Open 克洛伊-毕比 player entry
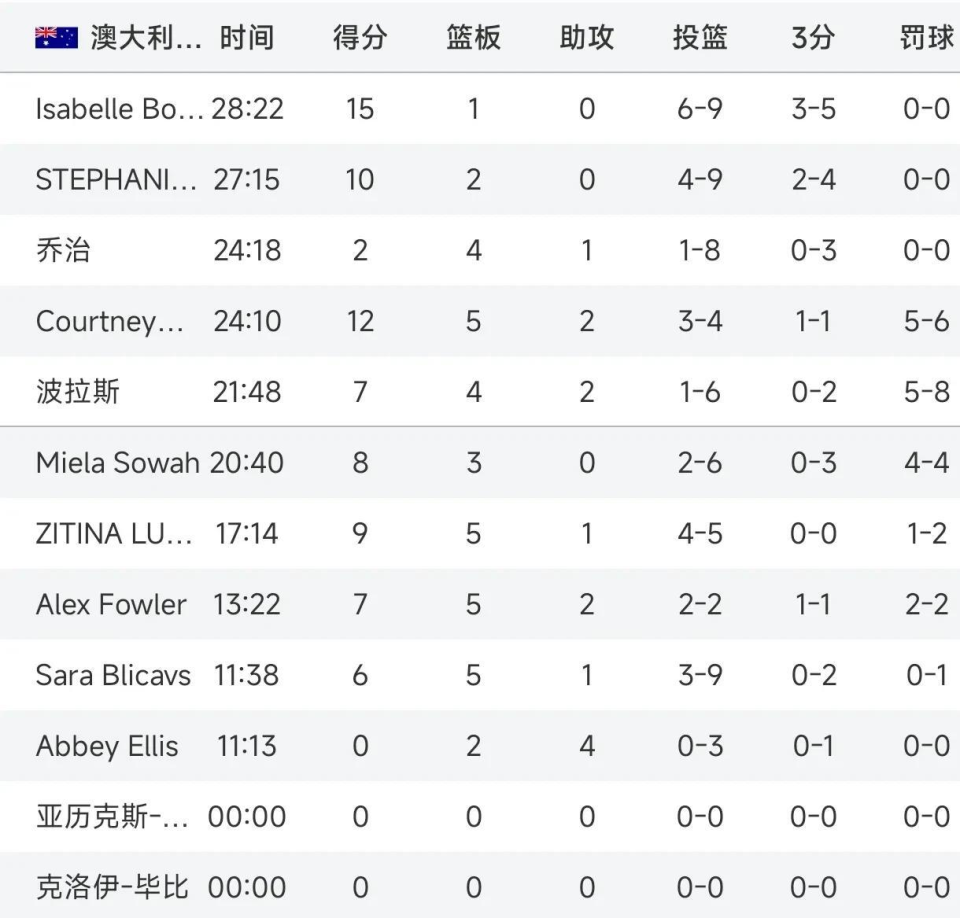Screen dimensions: 960x918 click(111, 887)
